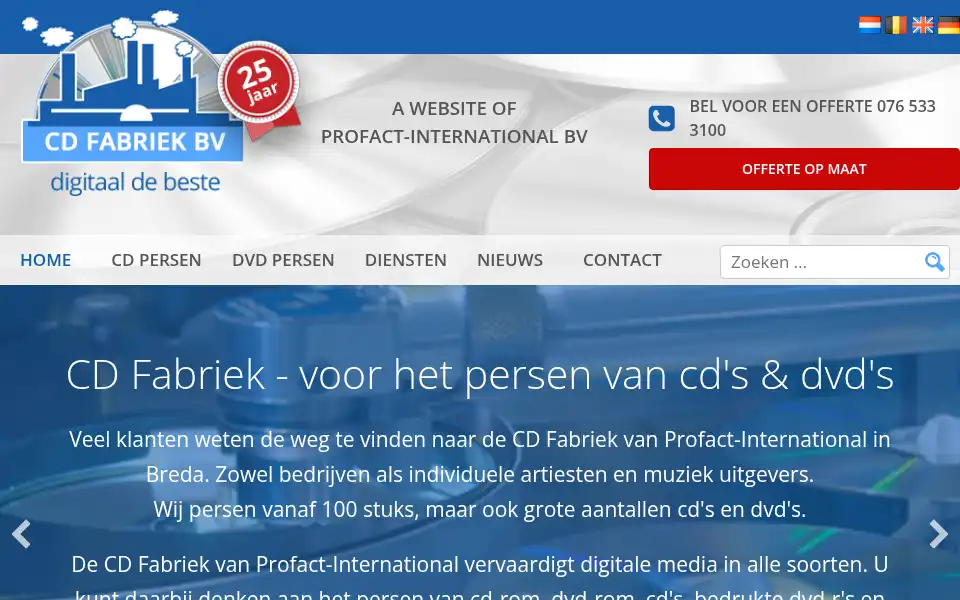Click the phone number 076 533 3100 text
The image size is (960, 600).
[x=812, y=118]
